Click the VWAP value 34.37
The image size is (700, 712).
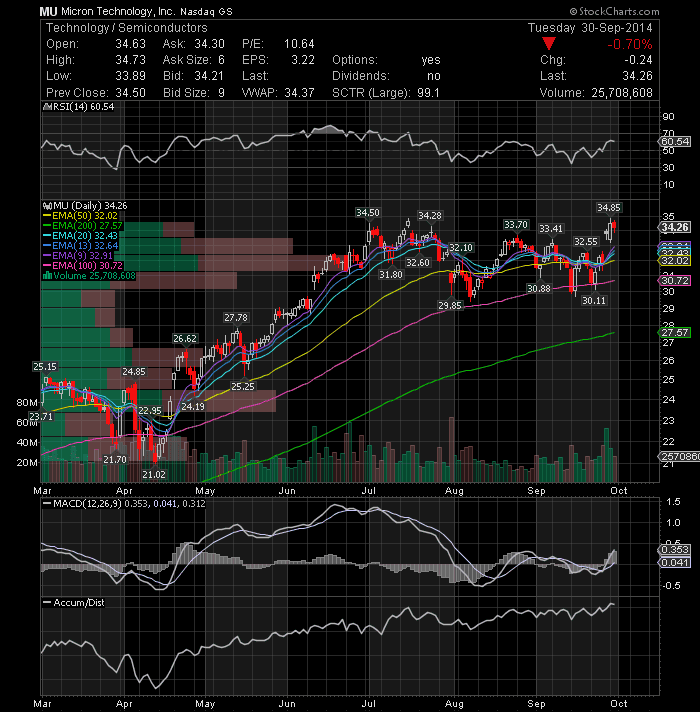tap(299, 93)
